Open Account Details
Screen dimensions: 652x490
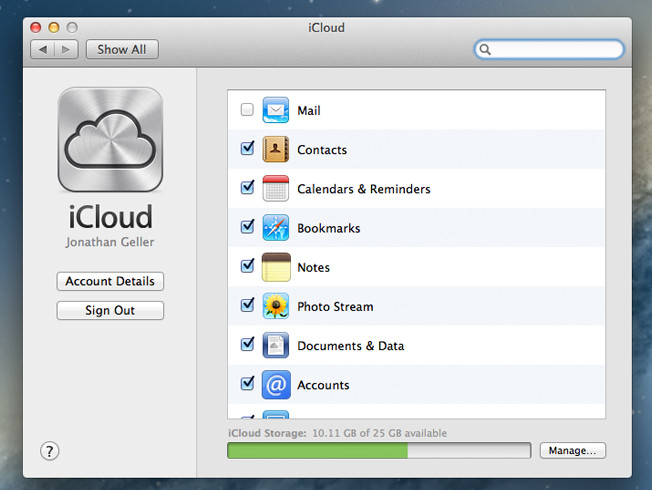click(x=110, y=282)
